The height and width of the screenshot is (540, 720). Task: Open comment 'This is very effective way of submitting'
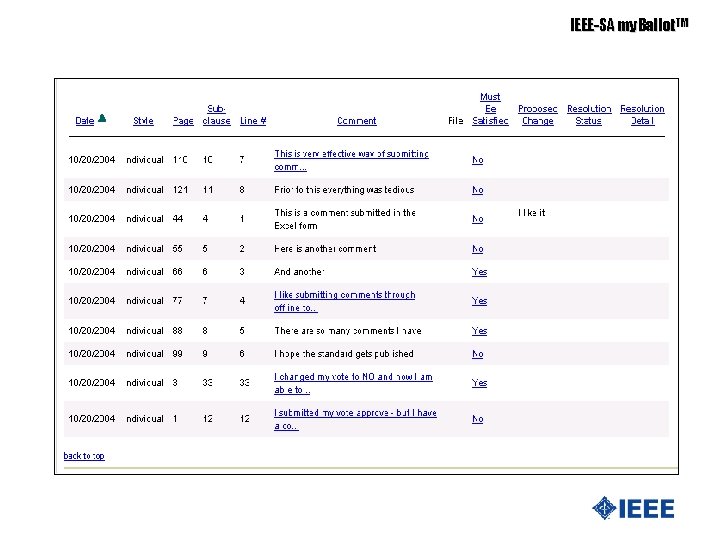351,160
